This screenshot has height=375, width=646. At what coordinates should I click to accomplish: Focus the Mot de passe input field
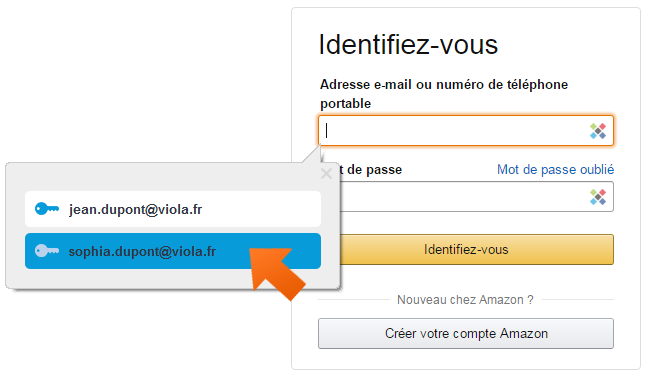(476, 197)
